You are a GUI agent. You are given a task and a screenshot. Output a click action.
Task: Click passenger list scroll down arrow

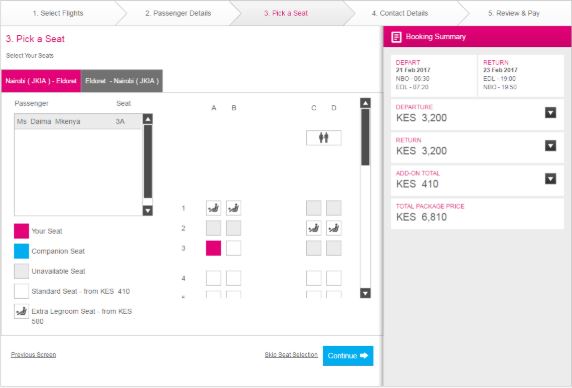148,210
